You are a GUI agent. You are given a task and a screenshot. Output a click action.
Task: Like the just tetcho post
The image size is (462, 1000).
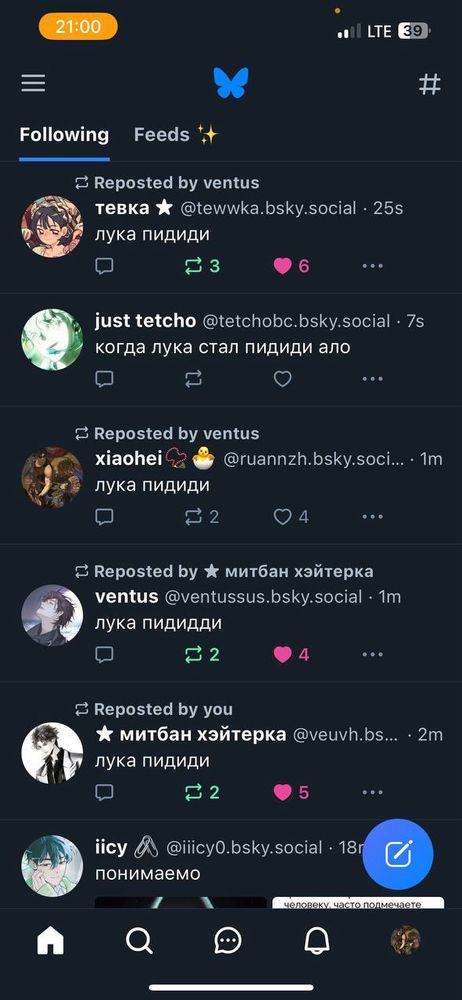(282, 379)
